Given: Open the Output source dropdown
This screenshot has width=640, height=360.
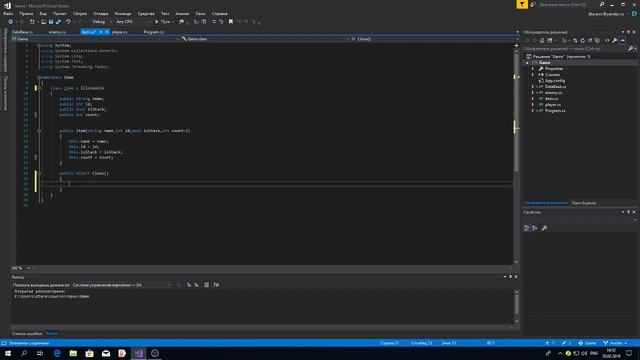Looking at the screenshot, I should (x=122, y=285).
